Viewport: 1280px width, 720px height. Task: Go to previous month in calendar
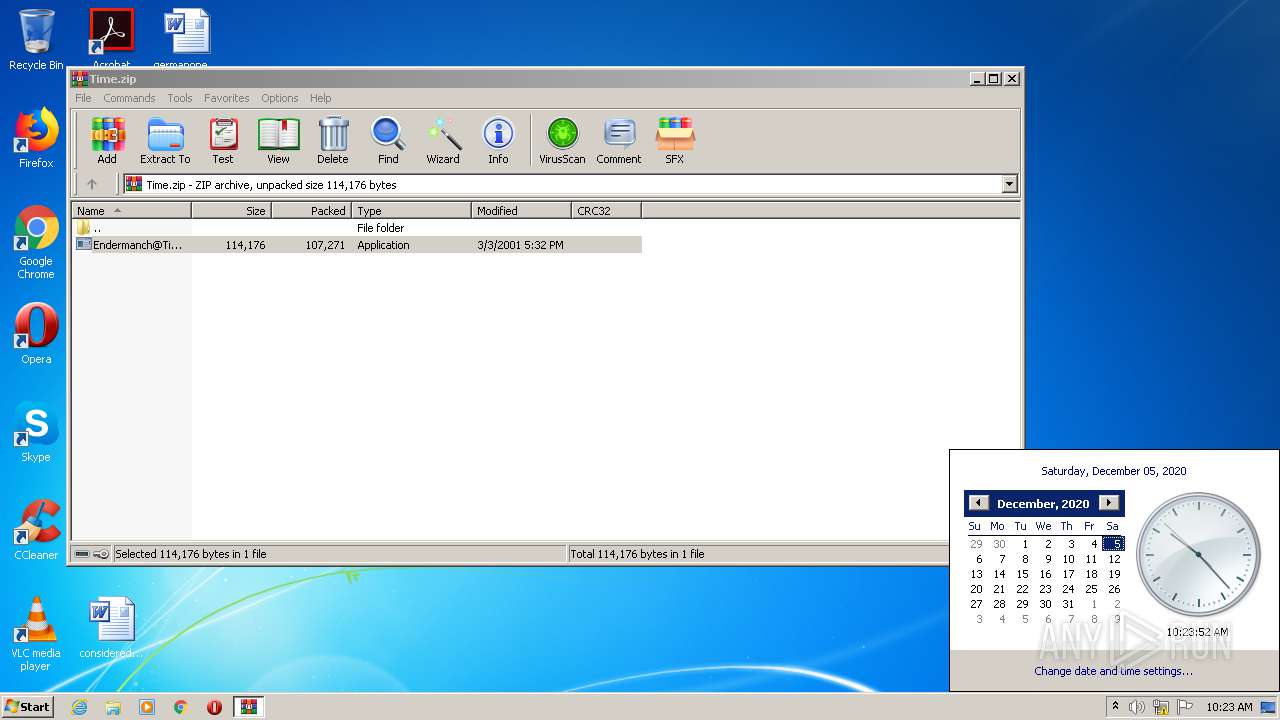pos(979,503)
